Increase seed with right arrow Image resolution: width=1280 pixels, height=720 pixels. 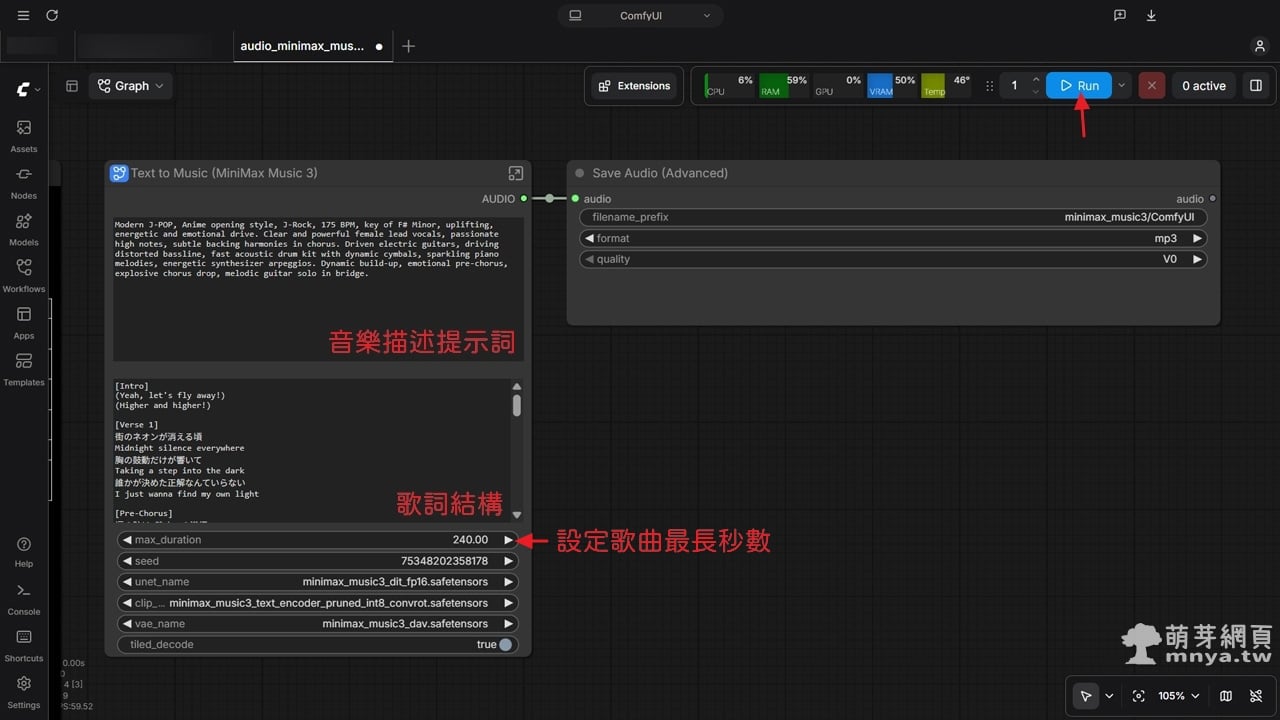coord(508,561)
